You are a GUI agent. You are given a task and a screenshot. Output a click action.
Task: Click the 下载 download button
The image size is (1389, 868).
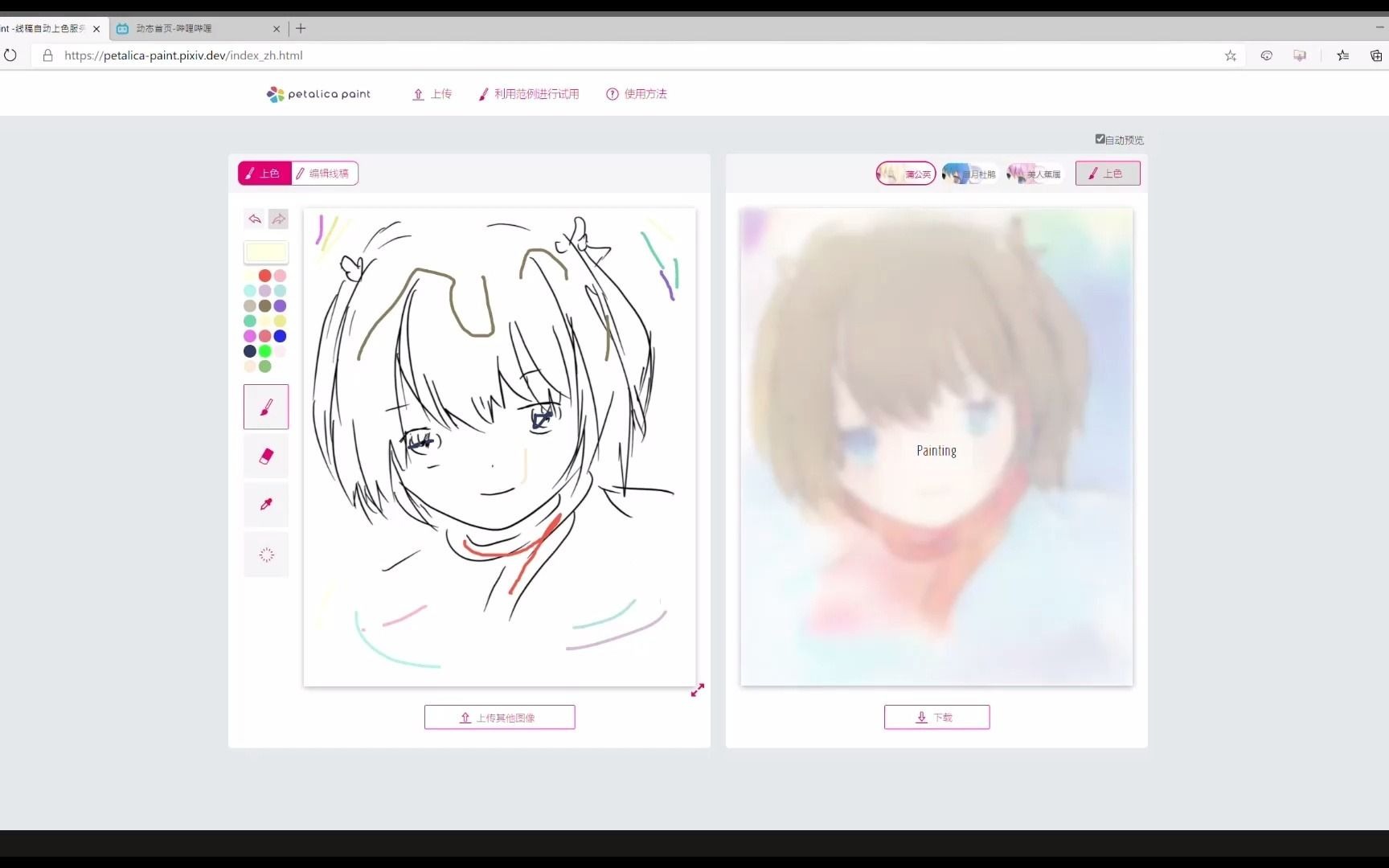(x=936, y=717)
